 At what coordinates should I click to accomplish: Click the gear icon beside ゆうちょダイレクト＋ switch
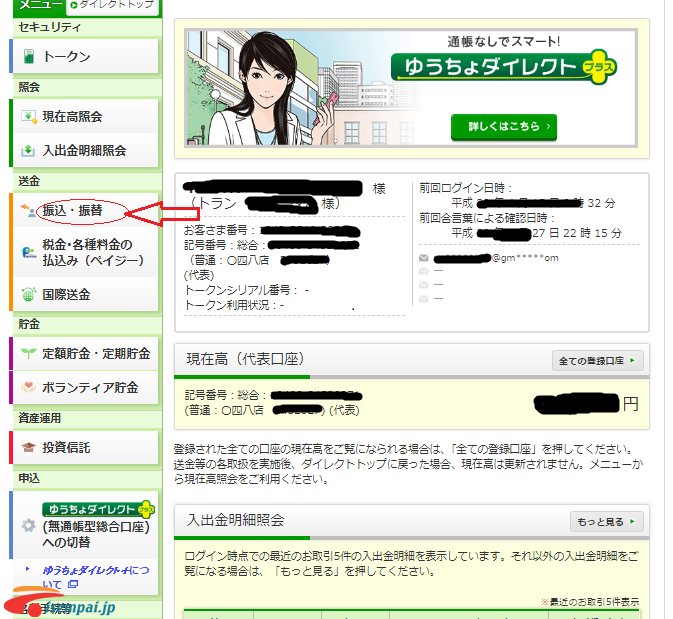point(28,525)
